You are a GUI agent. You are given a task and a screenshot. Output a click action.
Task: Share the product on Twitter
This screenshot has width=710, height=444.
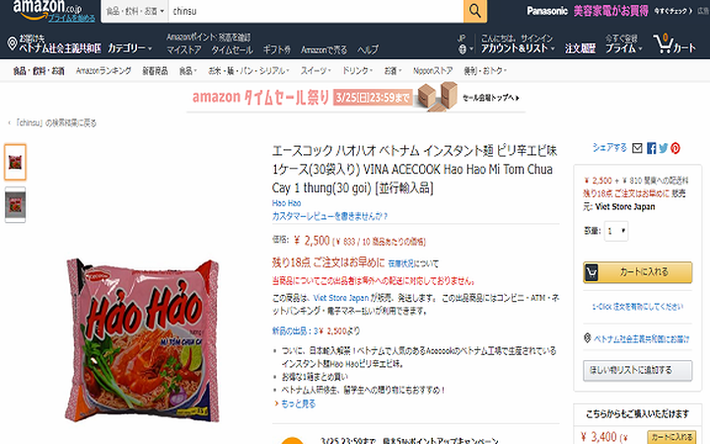(x=663, y=148)
